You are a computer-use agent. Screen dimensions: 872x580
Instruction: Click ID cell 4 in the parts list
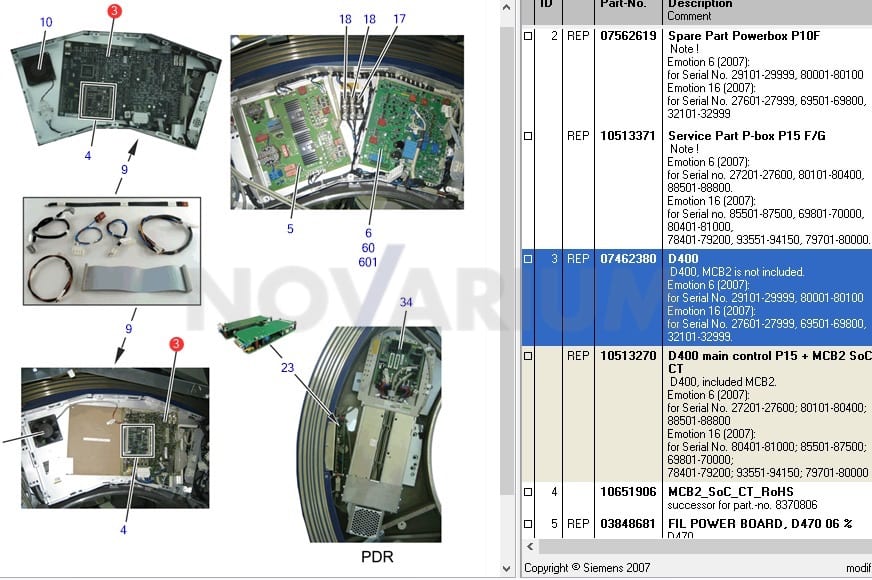coord(554,492)
